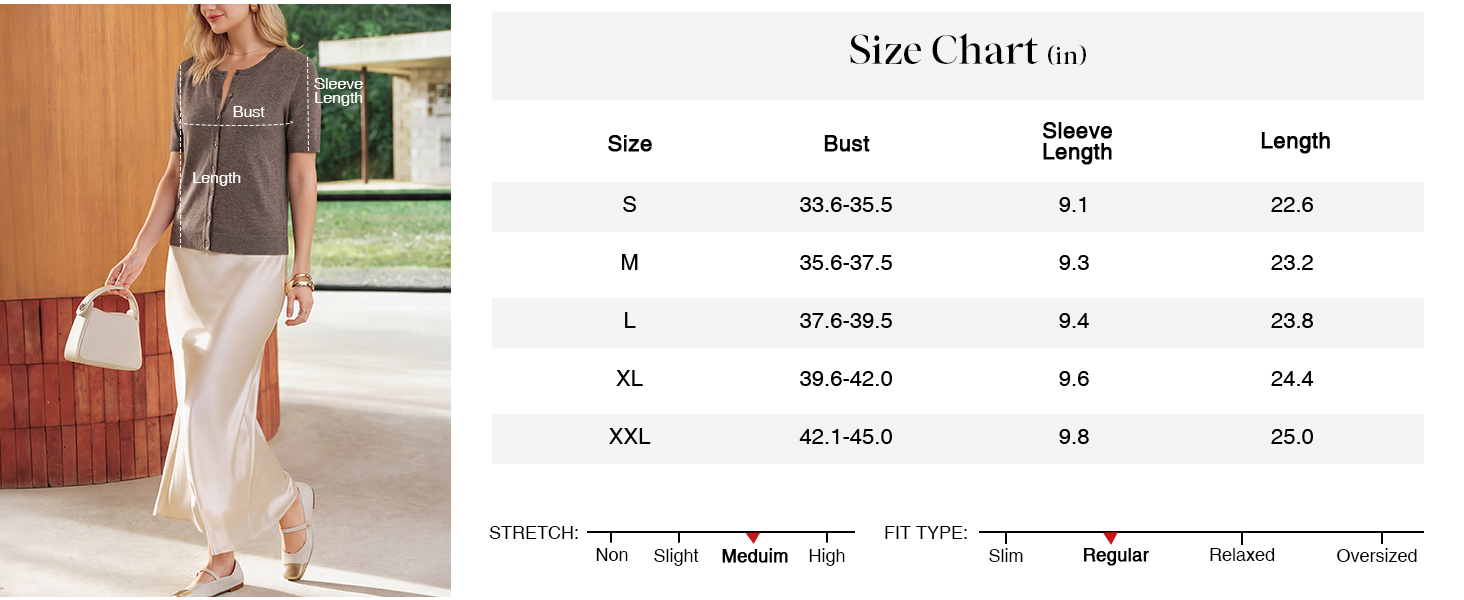Select the Regular fit type label

point(1116,555)
